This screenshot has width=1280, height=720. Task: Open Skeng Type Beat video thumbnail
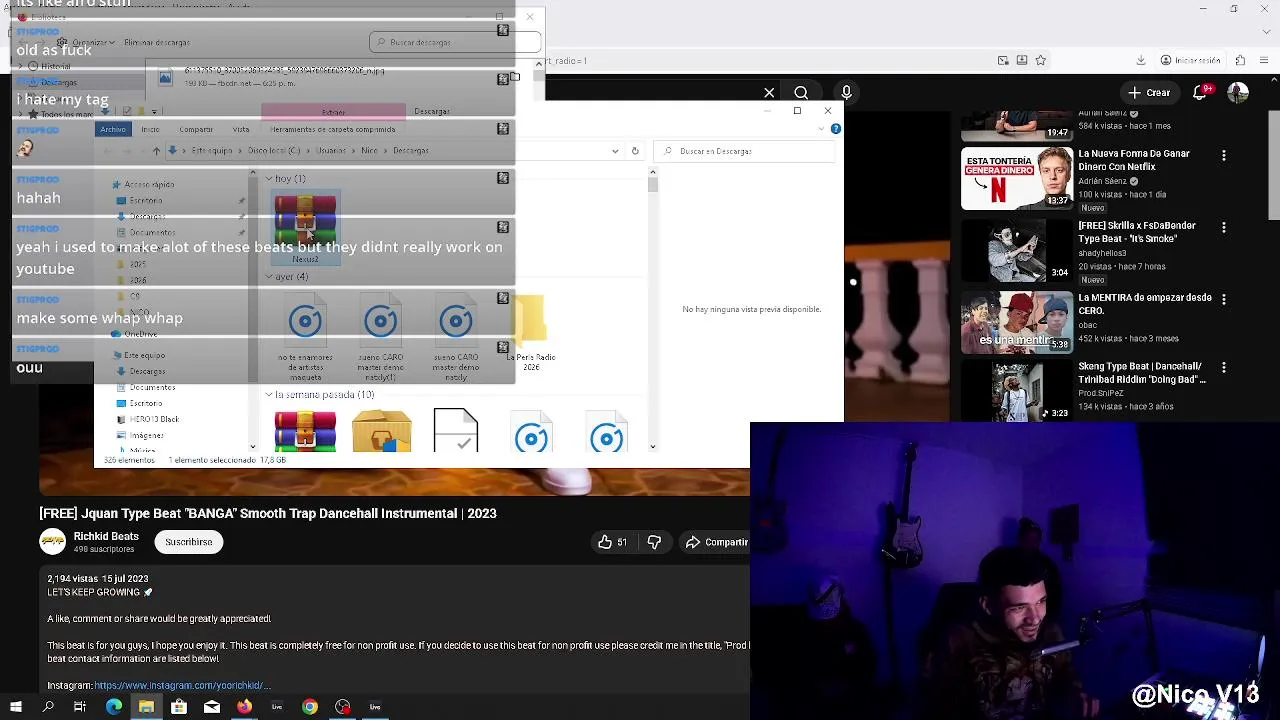coord(1017,393)
